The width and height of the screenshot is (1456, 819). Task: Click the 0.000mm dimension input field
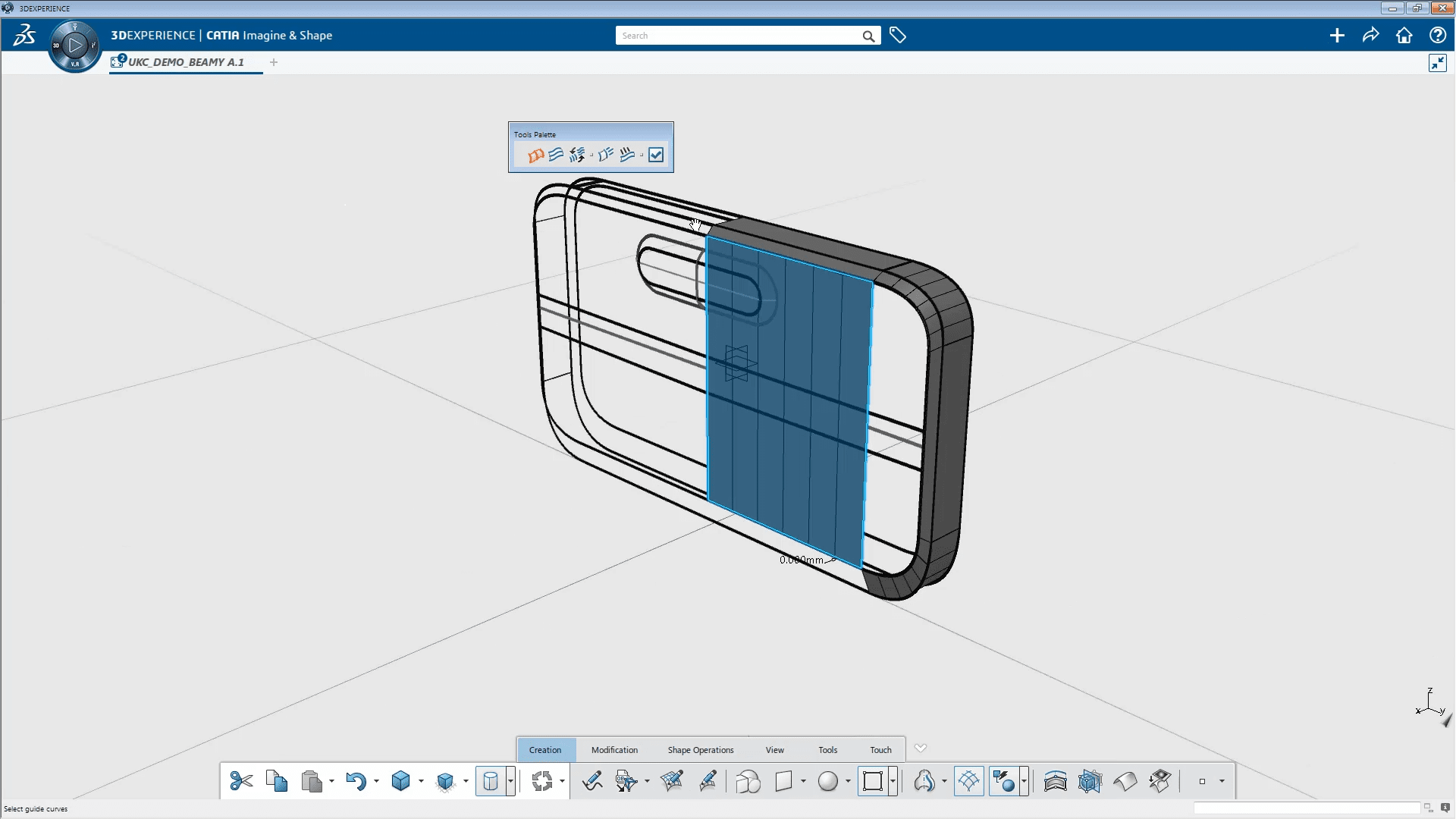point(800,560)
